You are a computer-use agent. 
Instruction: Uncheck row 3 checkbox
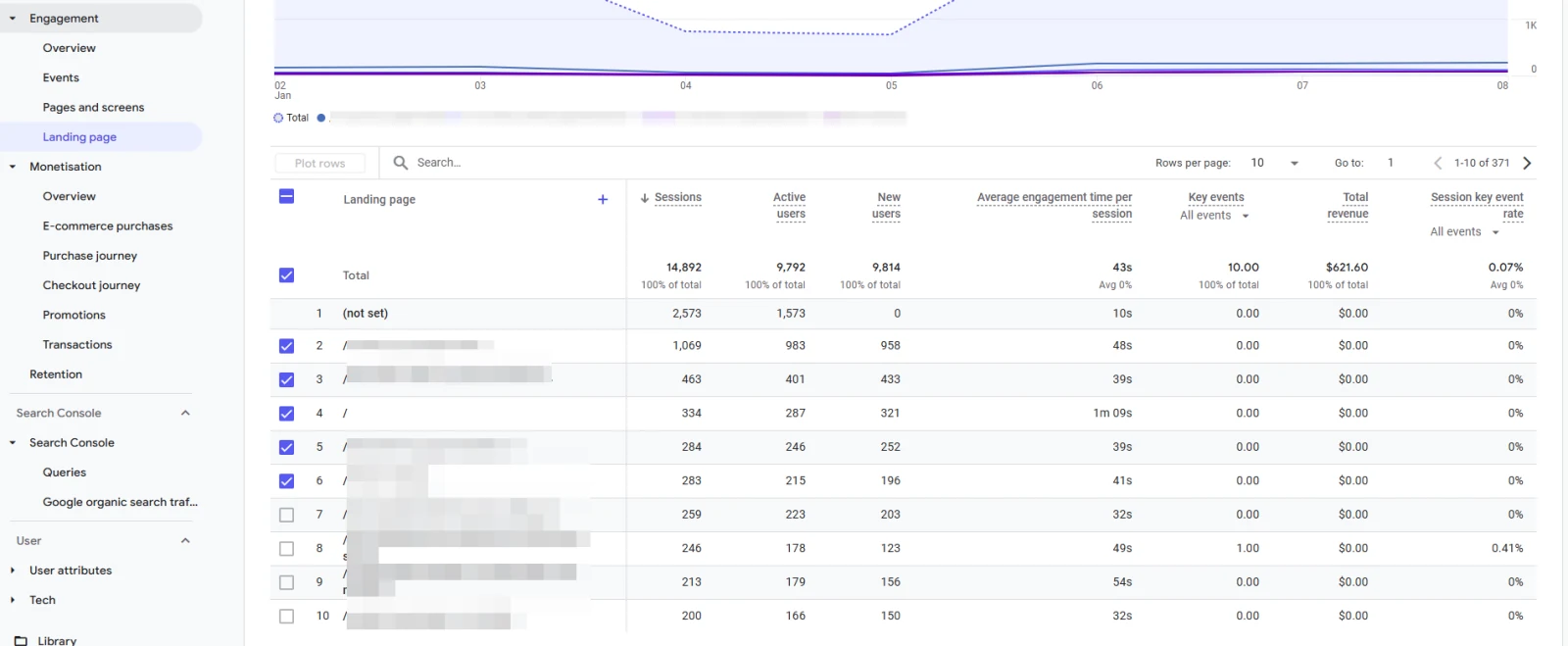click(286, 379)
